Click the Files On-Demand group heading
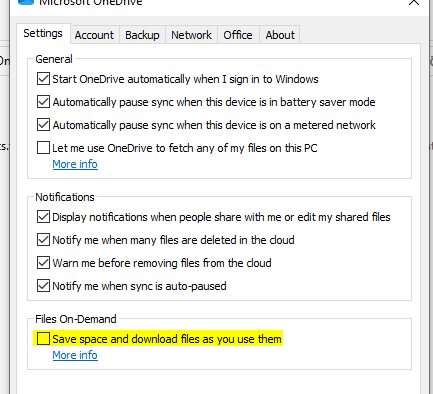 point(76,319)
